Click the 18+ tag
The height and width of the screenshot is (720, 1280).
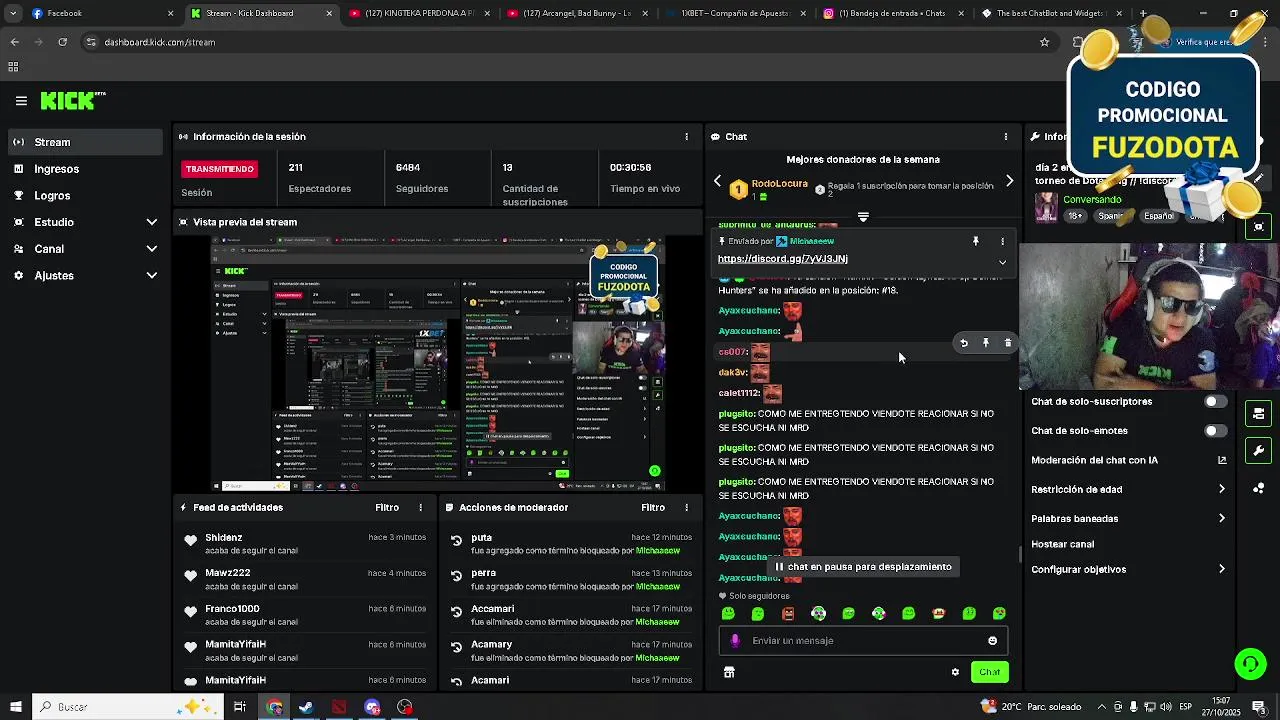click(1075, 216)
